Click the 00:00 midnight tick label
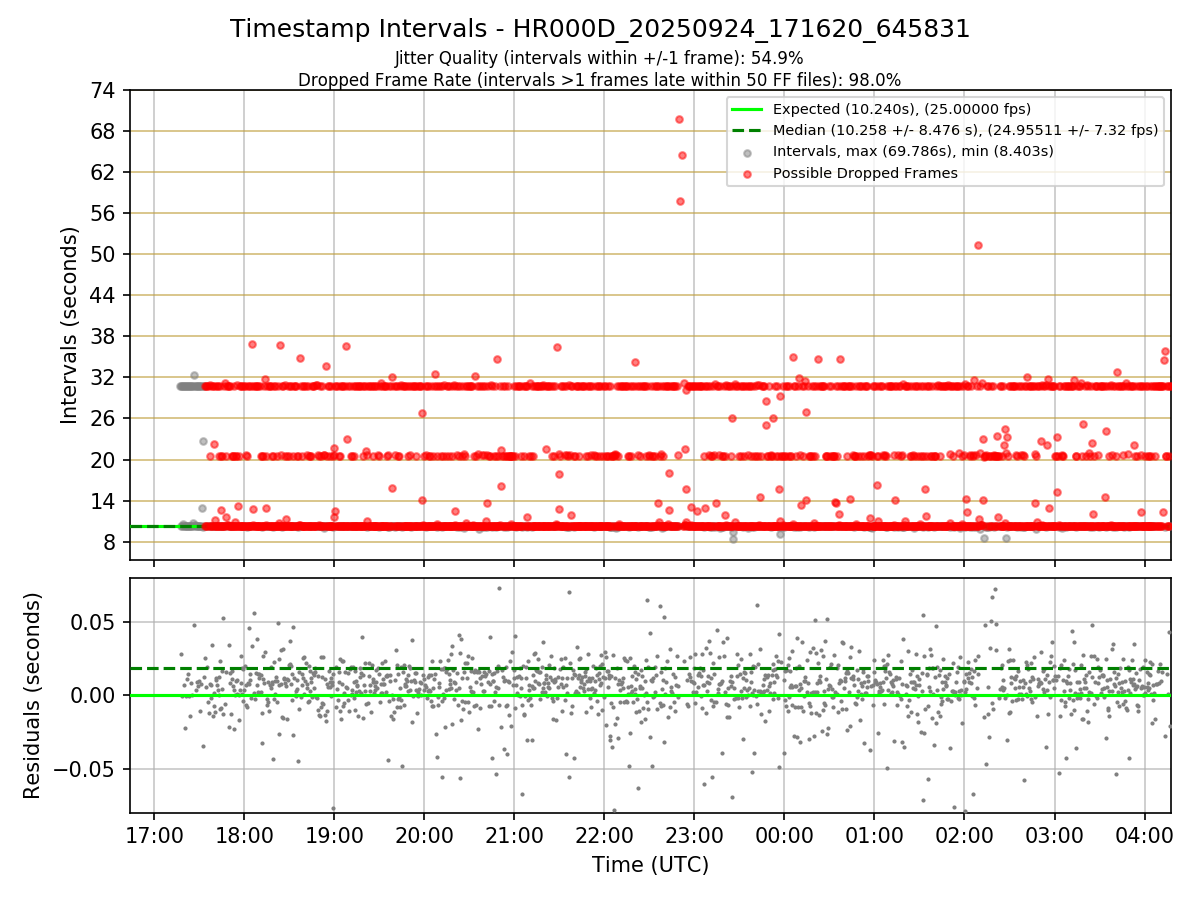Image resolution: width=1200 pixels, height=900 pixels. point(784,836)
